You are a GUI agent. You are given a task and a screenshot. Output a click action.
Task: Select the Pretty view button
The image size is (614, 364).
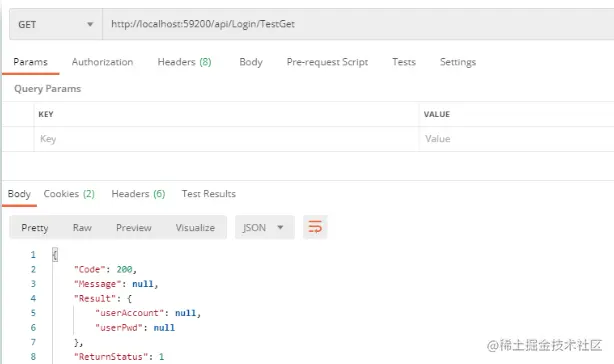pos(35,227)
